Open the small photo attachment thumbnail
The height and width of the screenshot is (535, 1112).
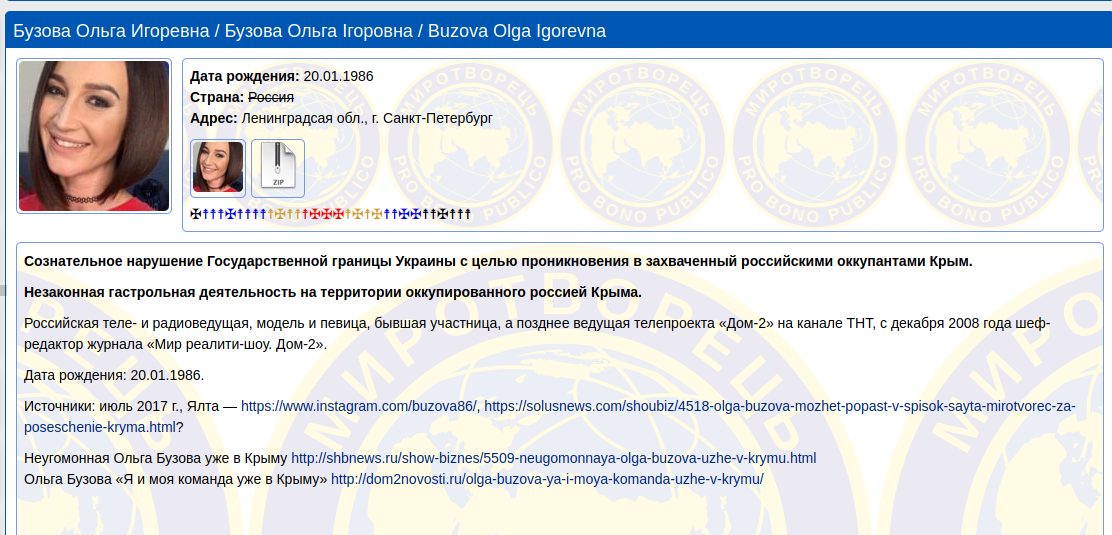click(218, 168)
